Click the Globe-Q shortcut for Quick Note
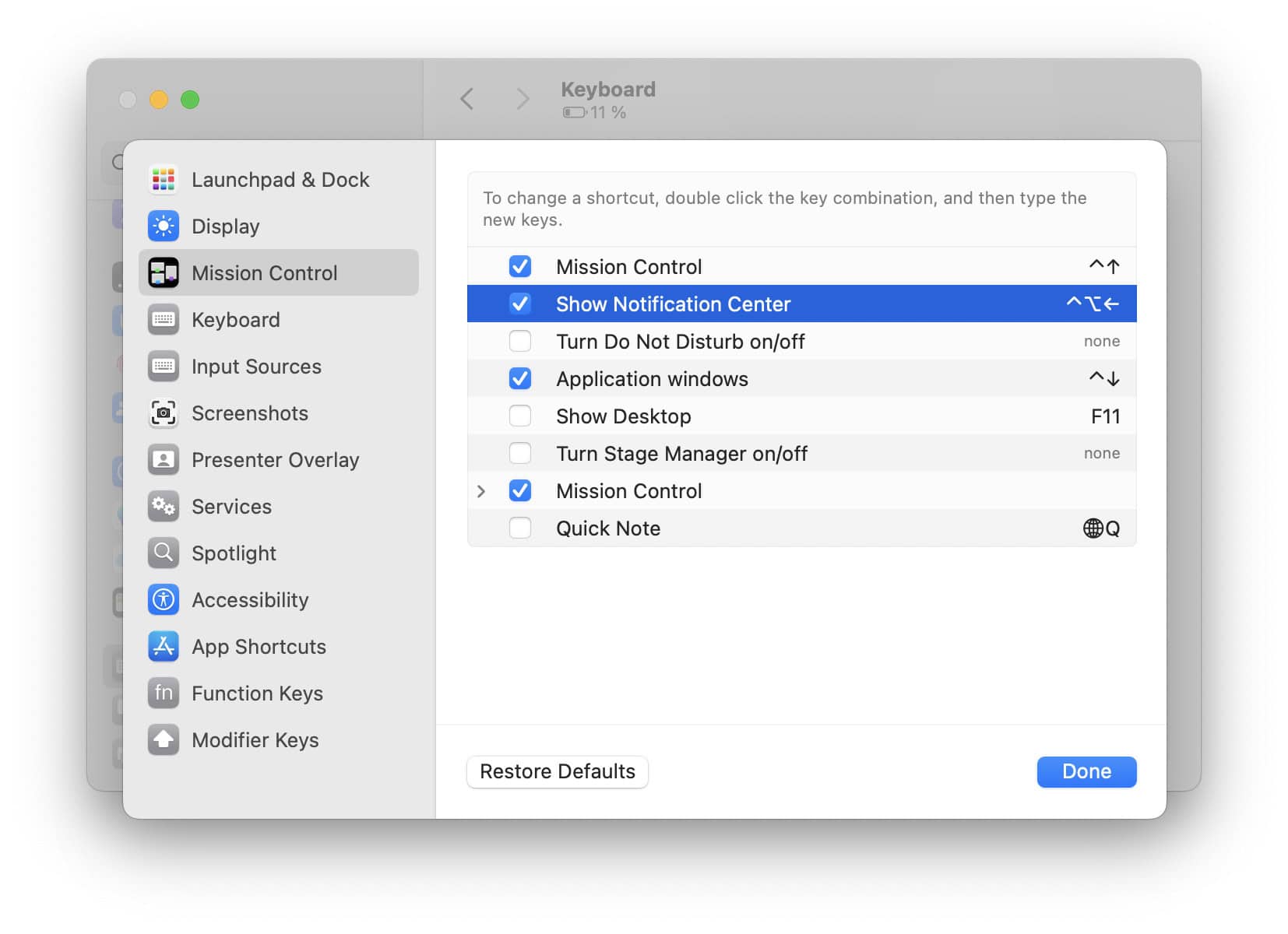The height and width of the screenshot is (934, 1288). click(1101, 528)
